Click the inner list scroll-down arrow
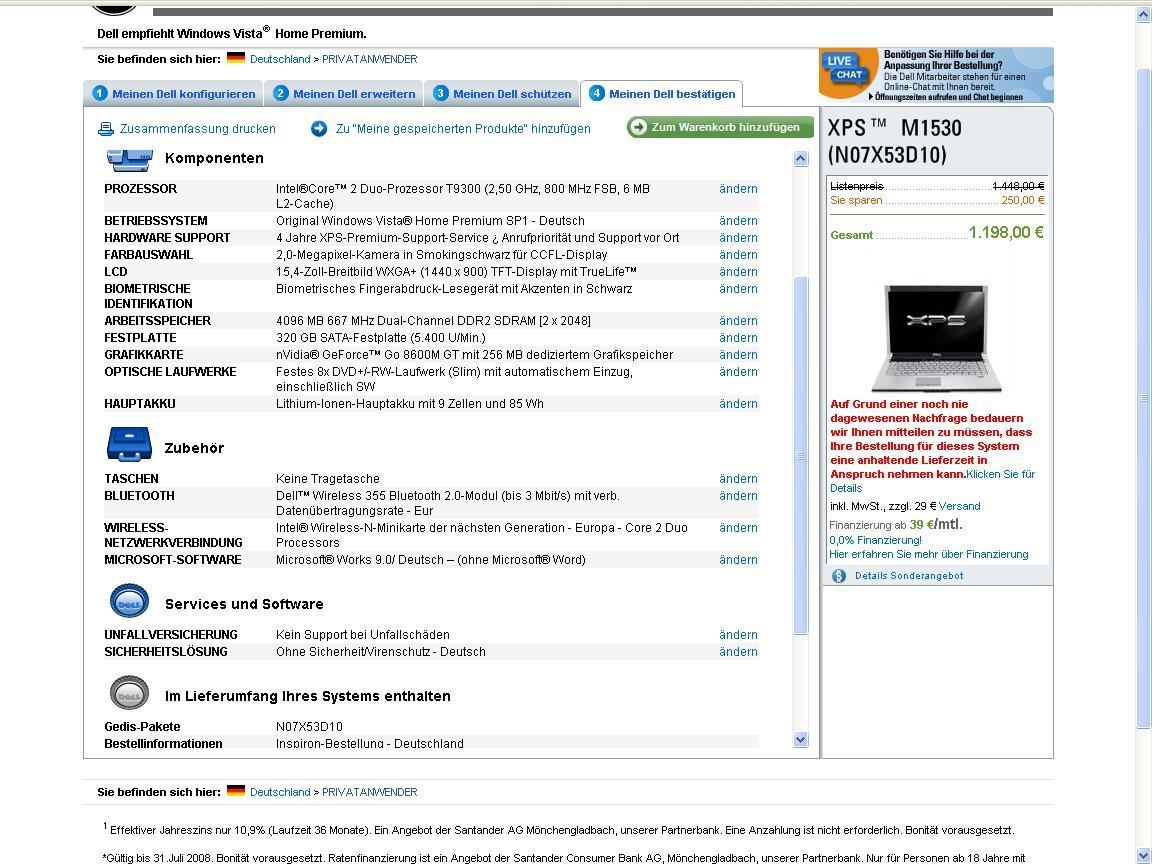 [x=801, y=740]
